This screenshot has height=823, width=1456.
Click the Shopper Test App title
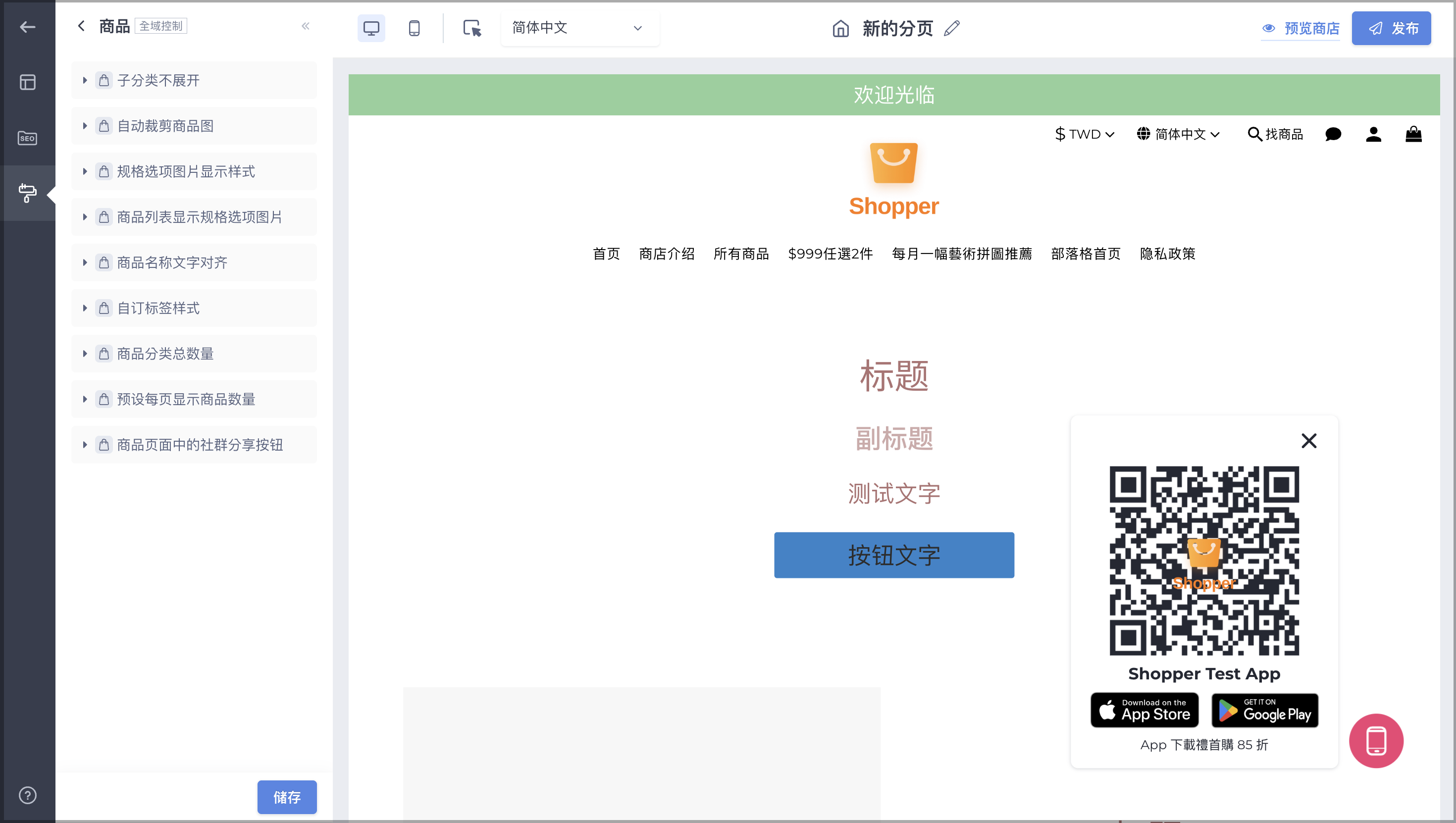[1204, 674]
